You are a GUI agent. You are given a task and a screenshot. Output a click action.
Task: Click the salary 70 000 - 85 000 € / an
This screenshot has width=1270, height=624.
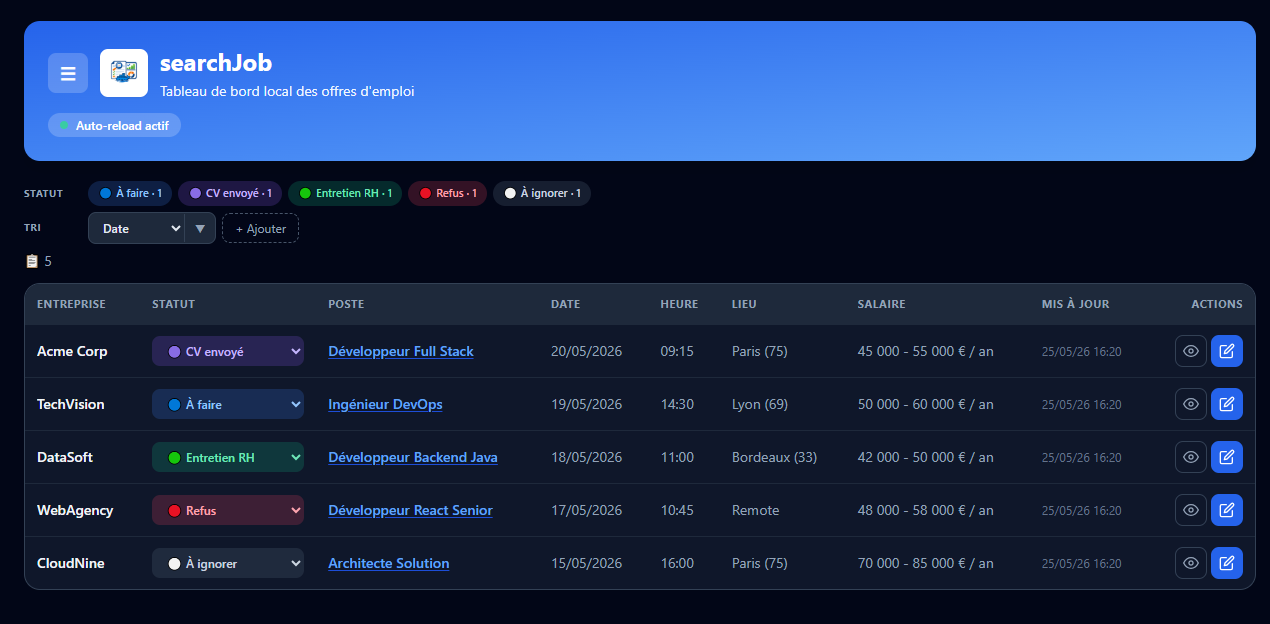[x=926, y=563]
